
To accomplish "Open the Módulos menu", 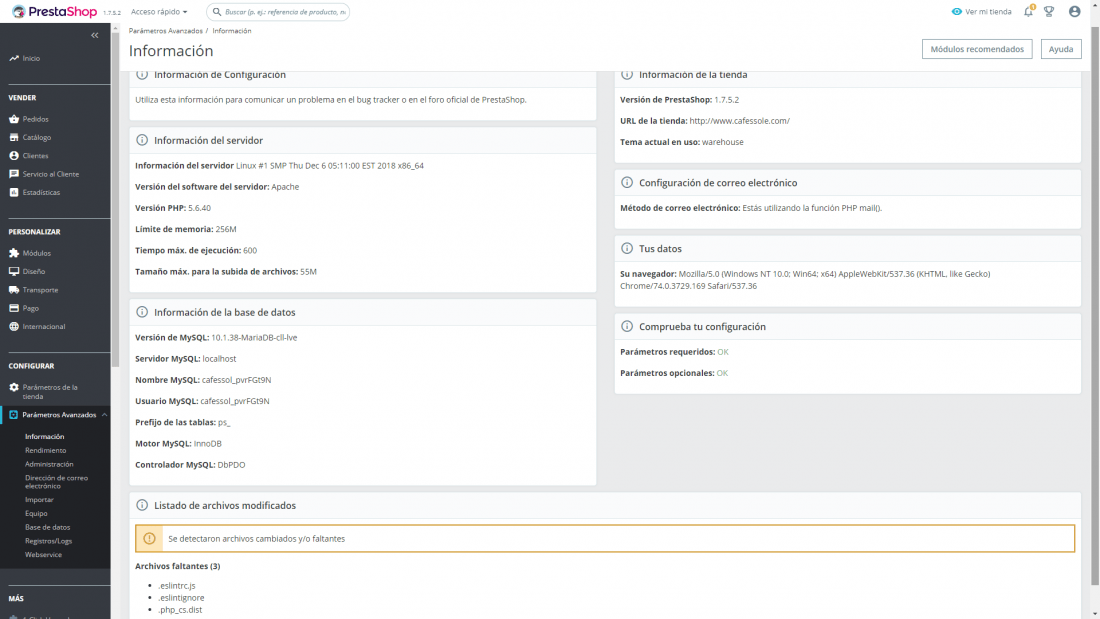I will click(36, 253).
